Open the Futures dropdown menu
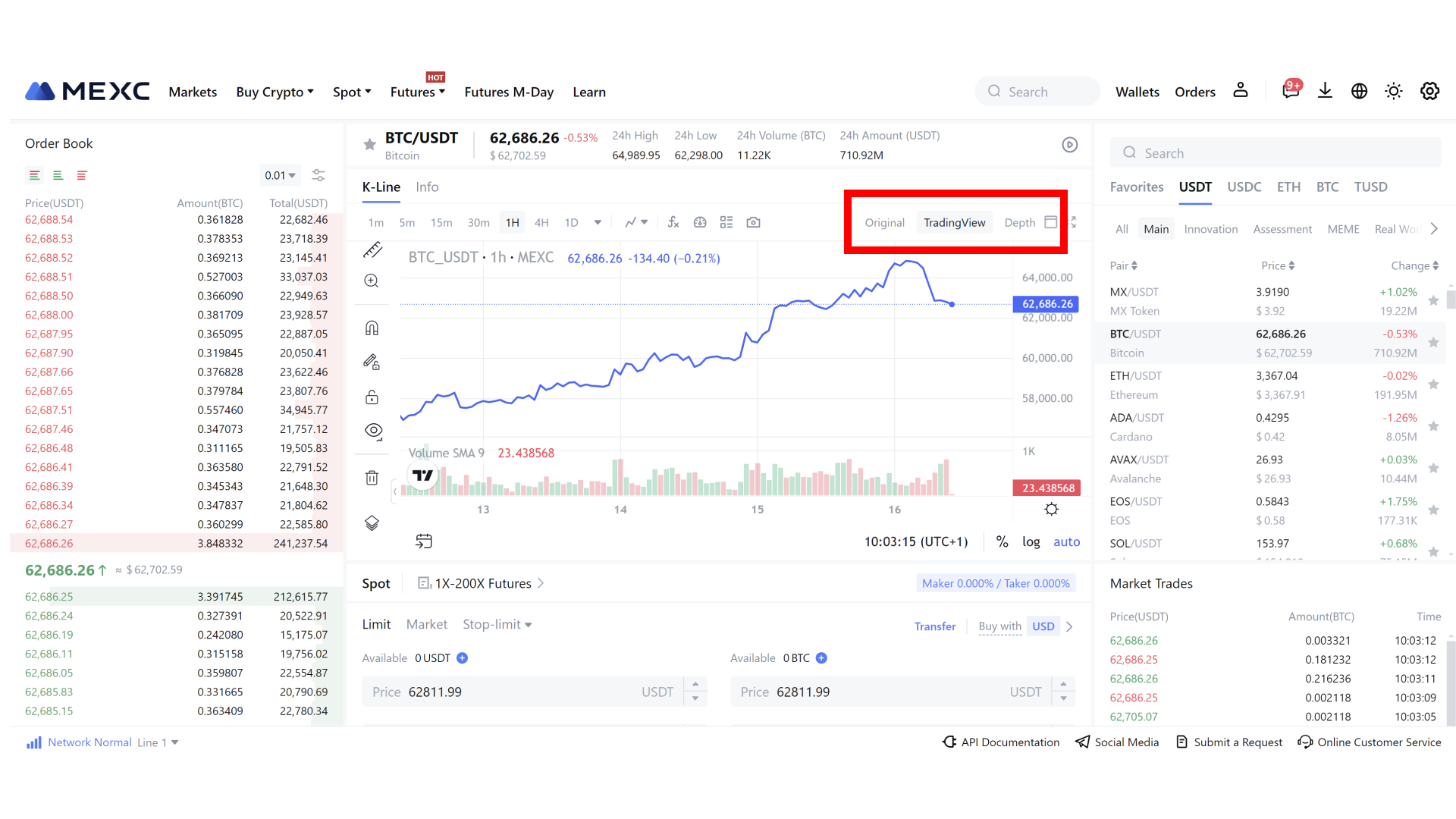This screenshot has height=819, width=1456. coord(417,92)
